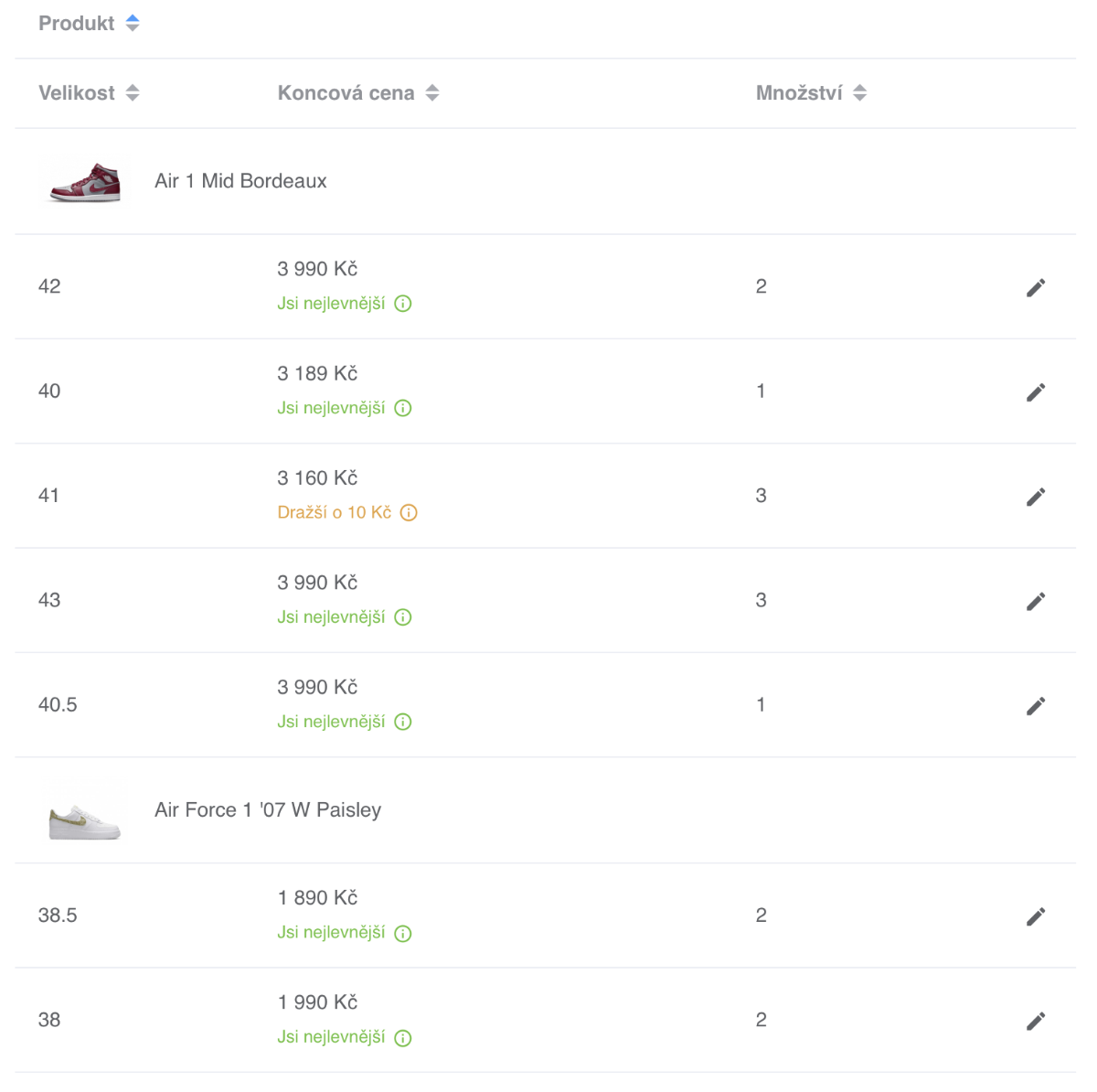
Task: Edit the size 40 listing at 3 189 Kč
Action: tap(1036, 392)
